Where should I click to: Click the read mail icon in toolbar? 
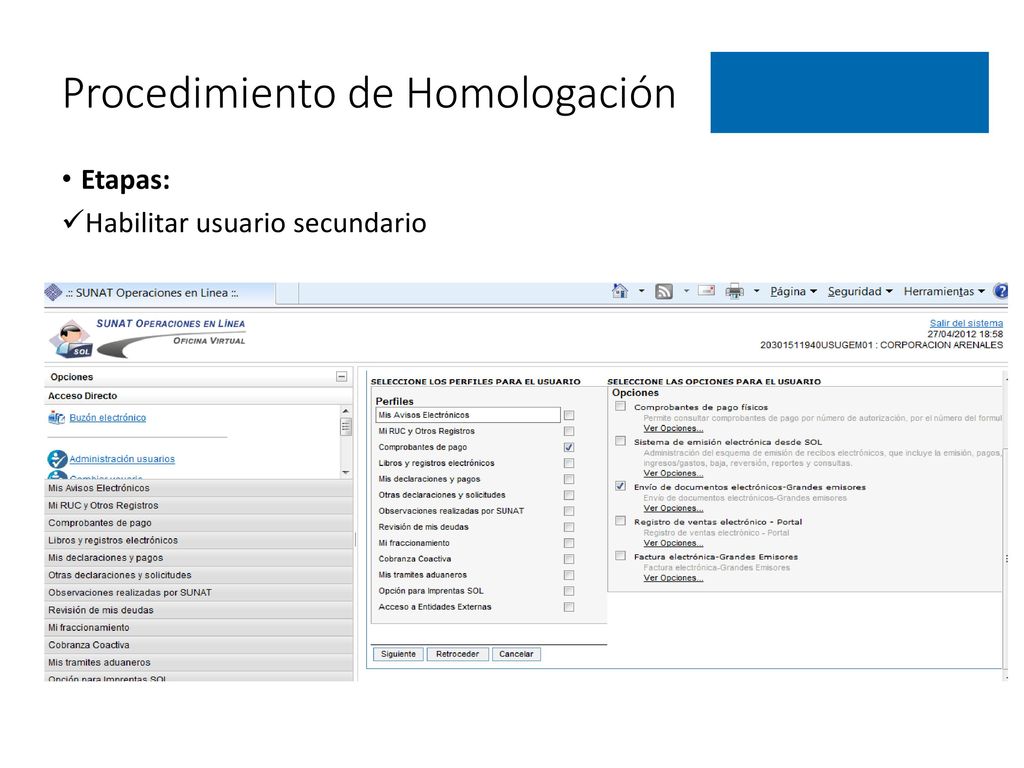[x=707, y=291]
